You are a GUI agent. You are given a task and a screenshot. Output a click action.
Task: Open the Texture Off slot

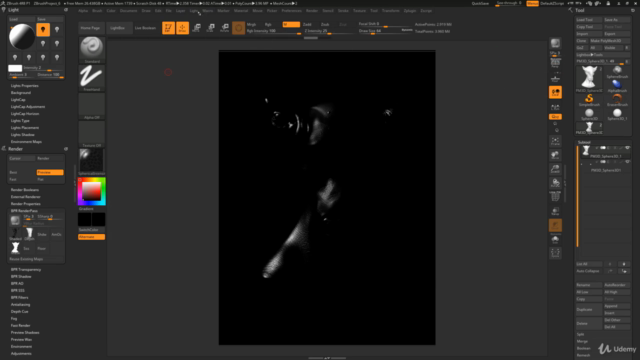(x=91, y=134)
